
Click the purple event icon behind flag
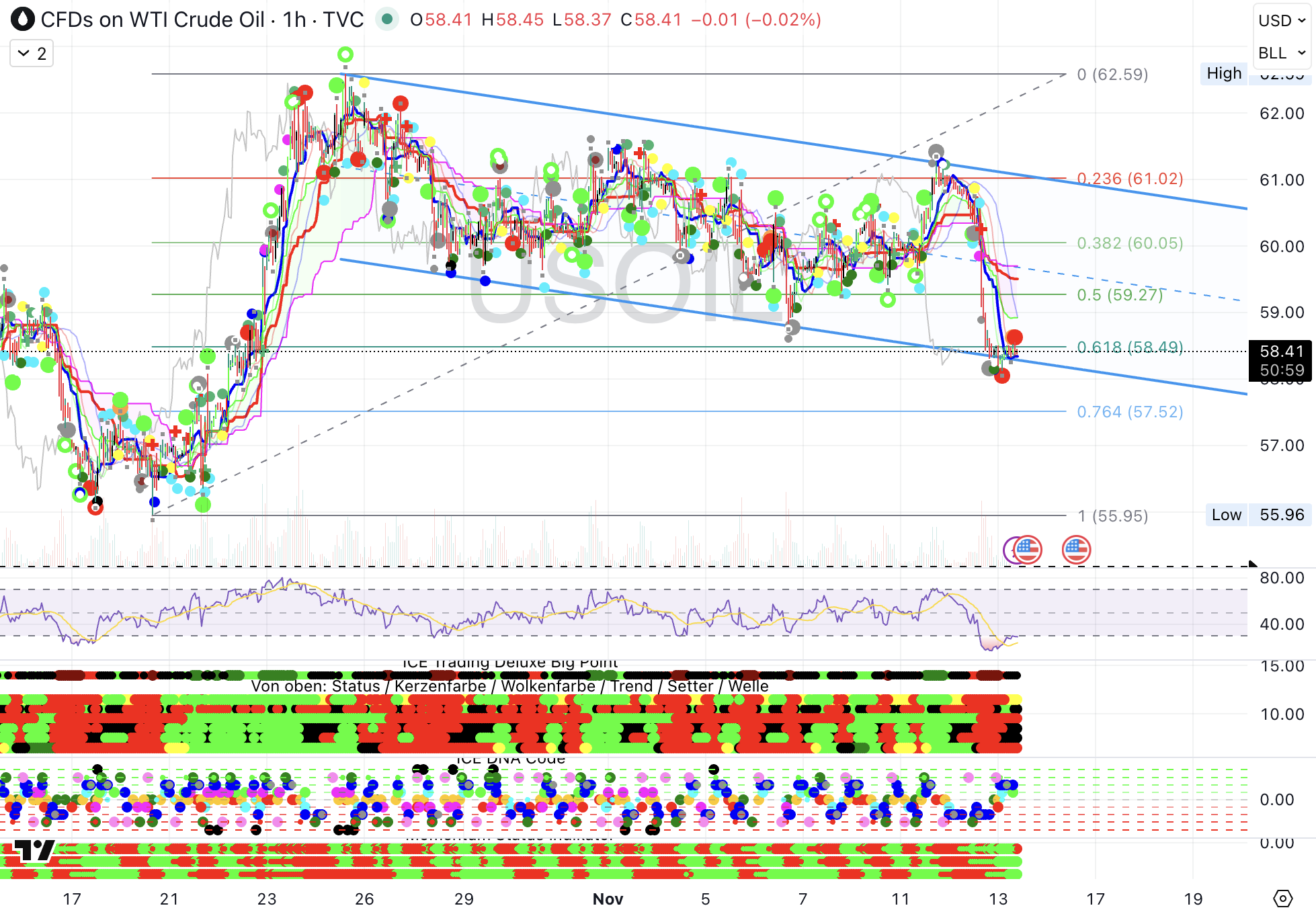click(1007, 550)
